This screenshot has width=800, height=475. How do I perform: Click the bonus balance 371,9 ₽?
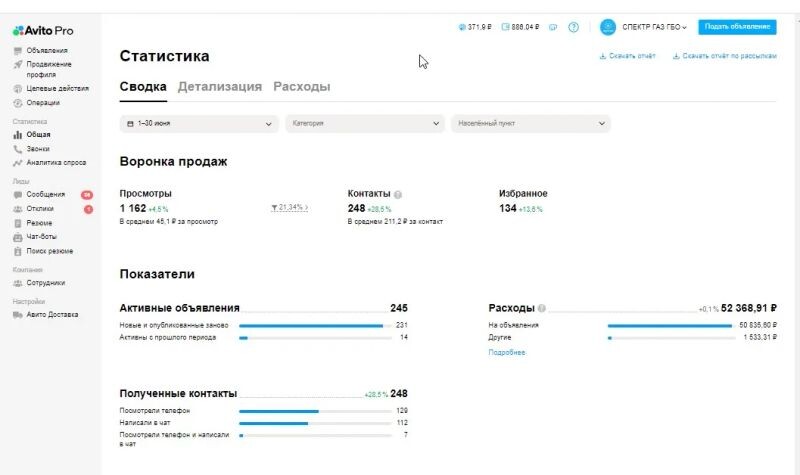click(x=473, y=27)
